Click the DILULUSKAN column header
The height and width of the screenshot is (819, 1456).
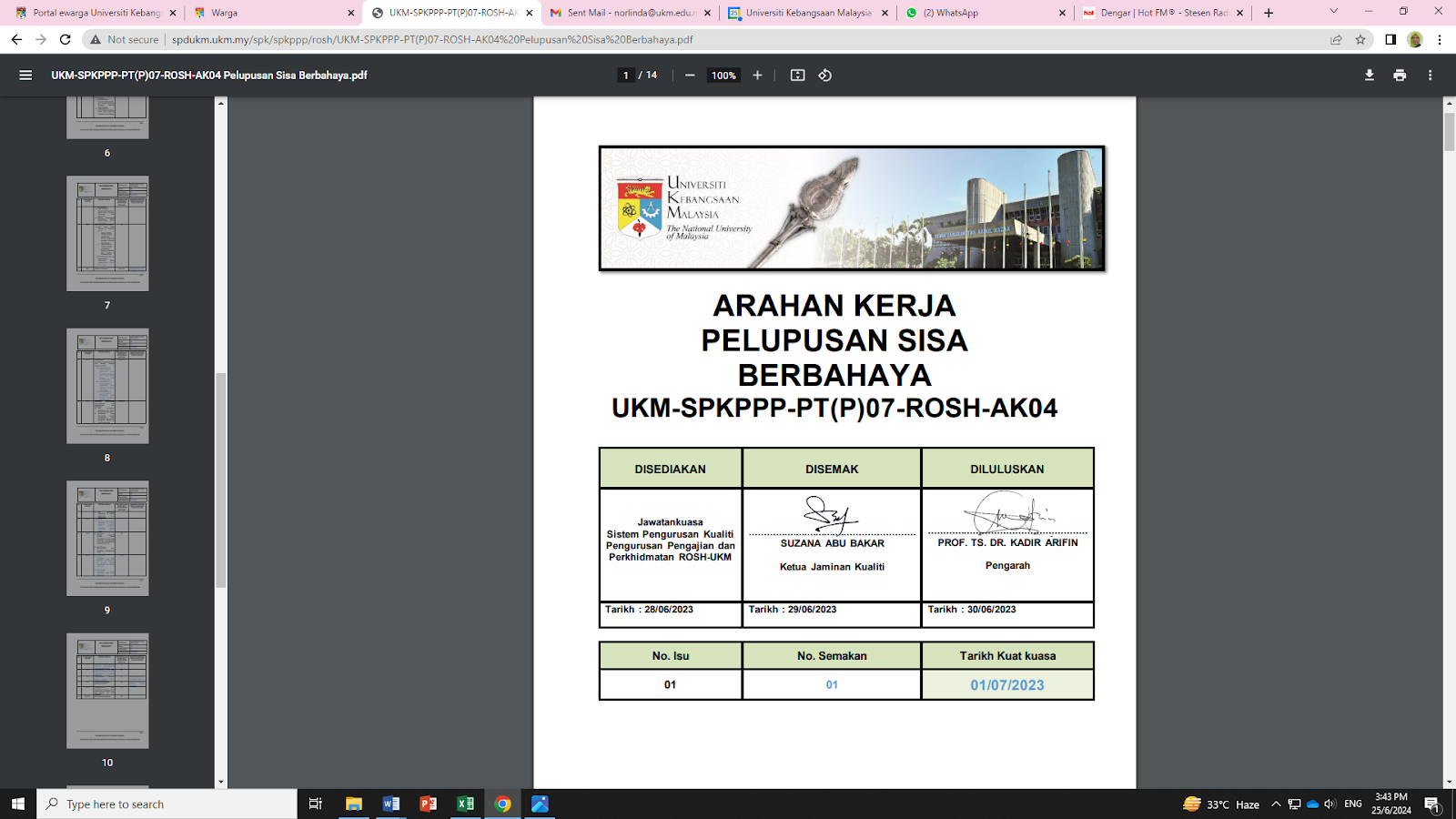[1007, 469]
